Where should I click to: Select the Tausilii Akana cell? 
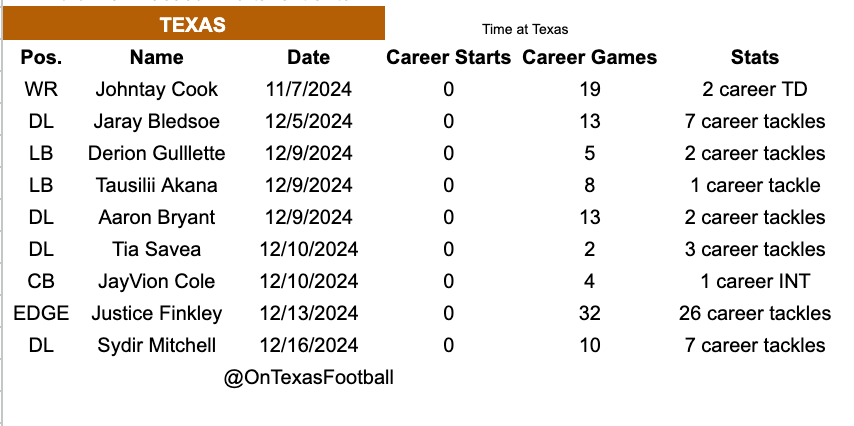[157, 185]
